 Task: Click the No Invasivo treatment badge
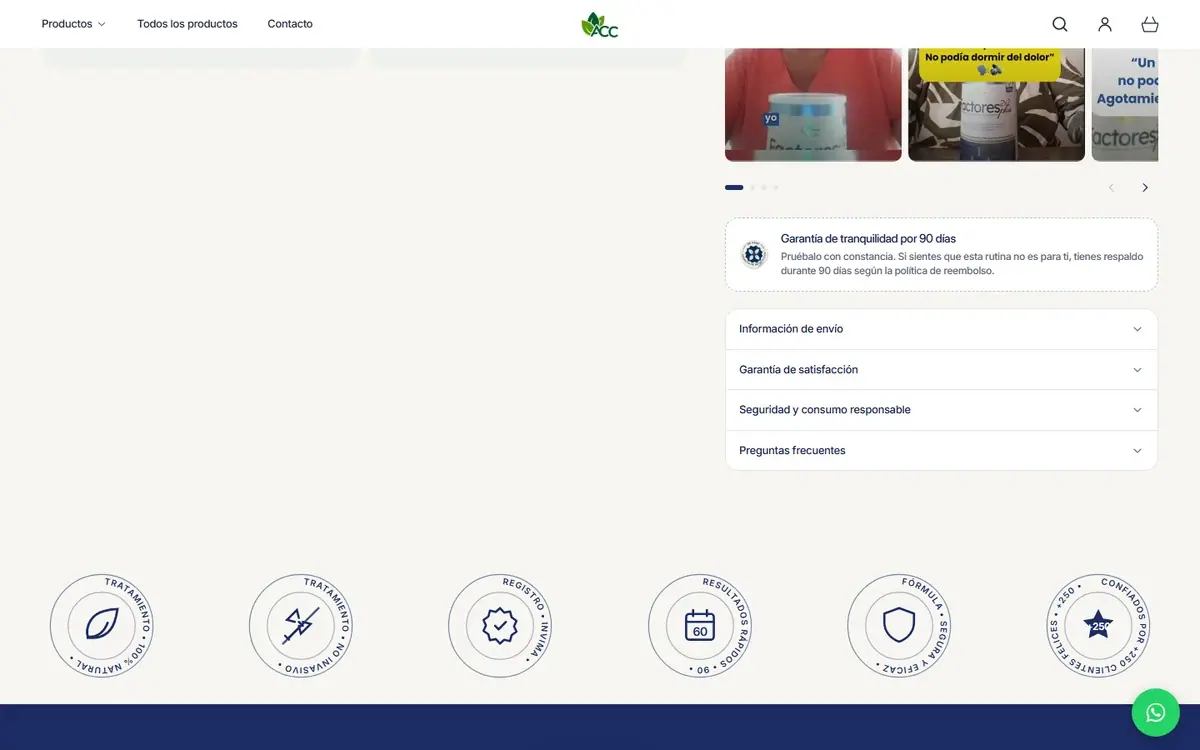coord(301,626)
